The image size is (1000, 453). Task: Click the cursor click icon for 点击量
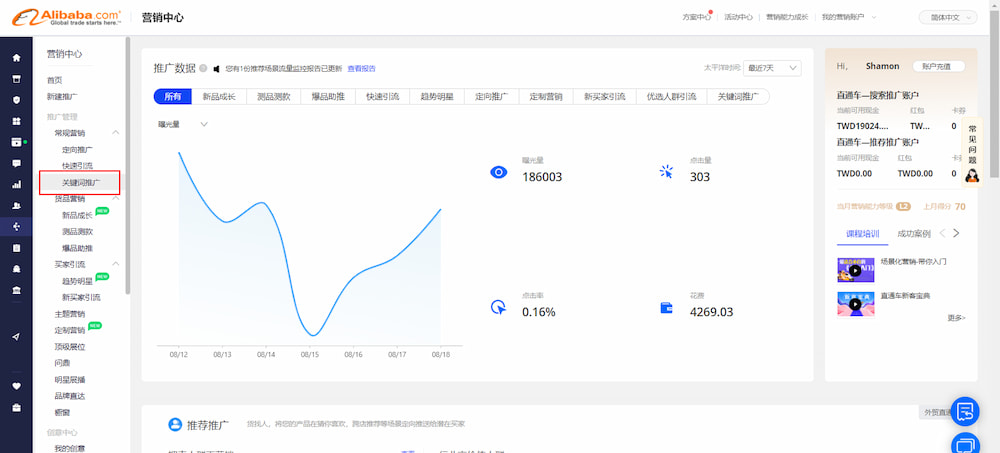click(x=666, y=172)
